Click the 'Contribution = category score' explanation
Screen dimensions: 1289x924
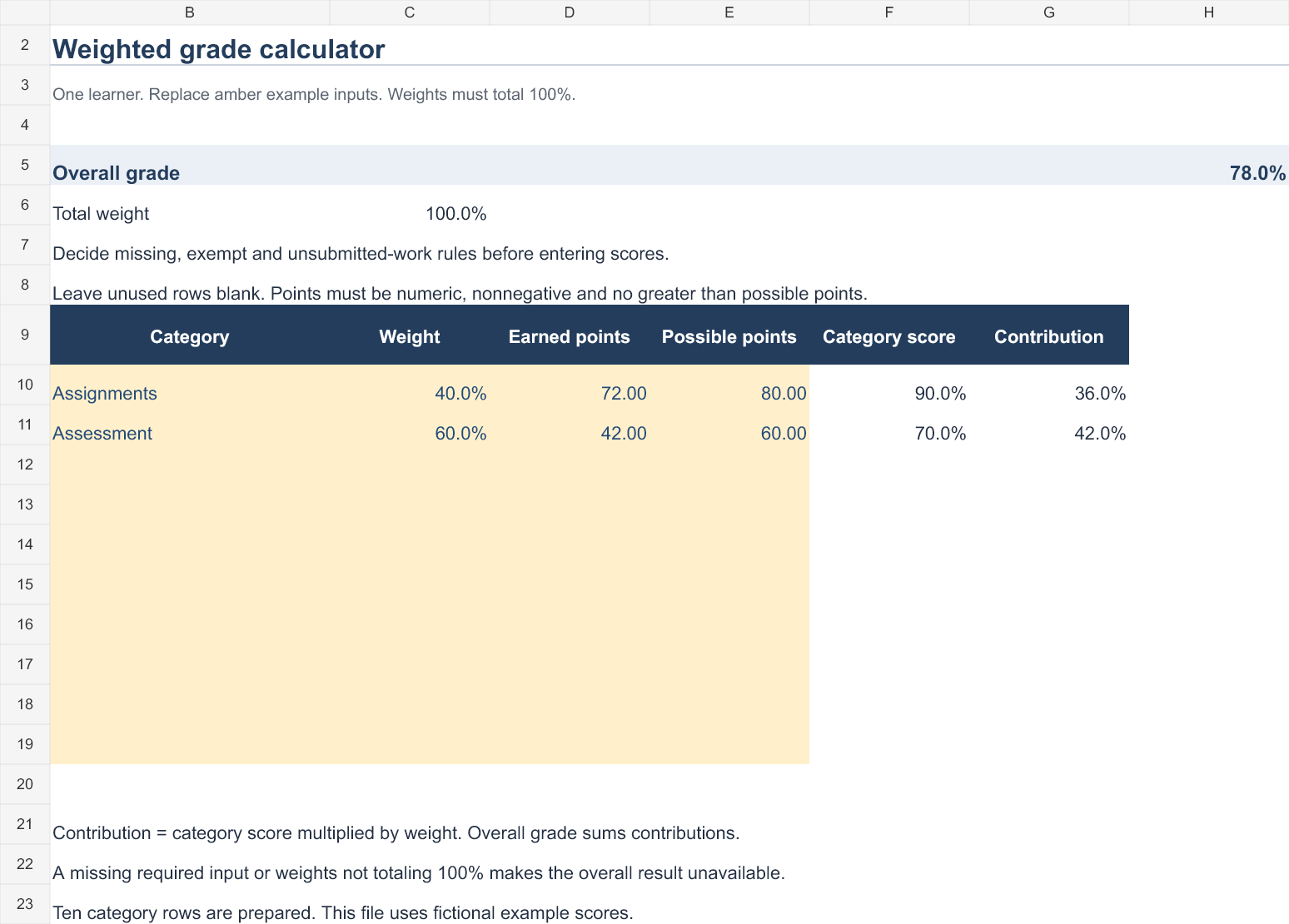point(396,833)
